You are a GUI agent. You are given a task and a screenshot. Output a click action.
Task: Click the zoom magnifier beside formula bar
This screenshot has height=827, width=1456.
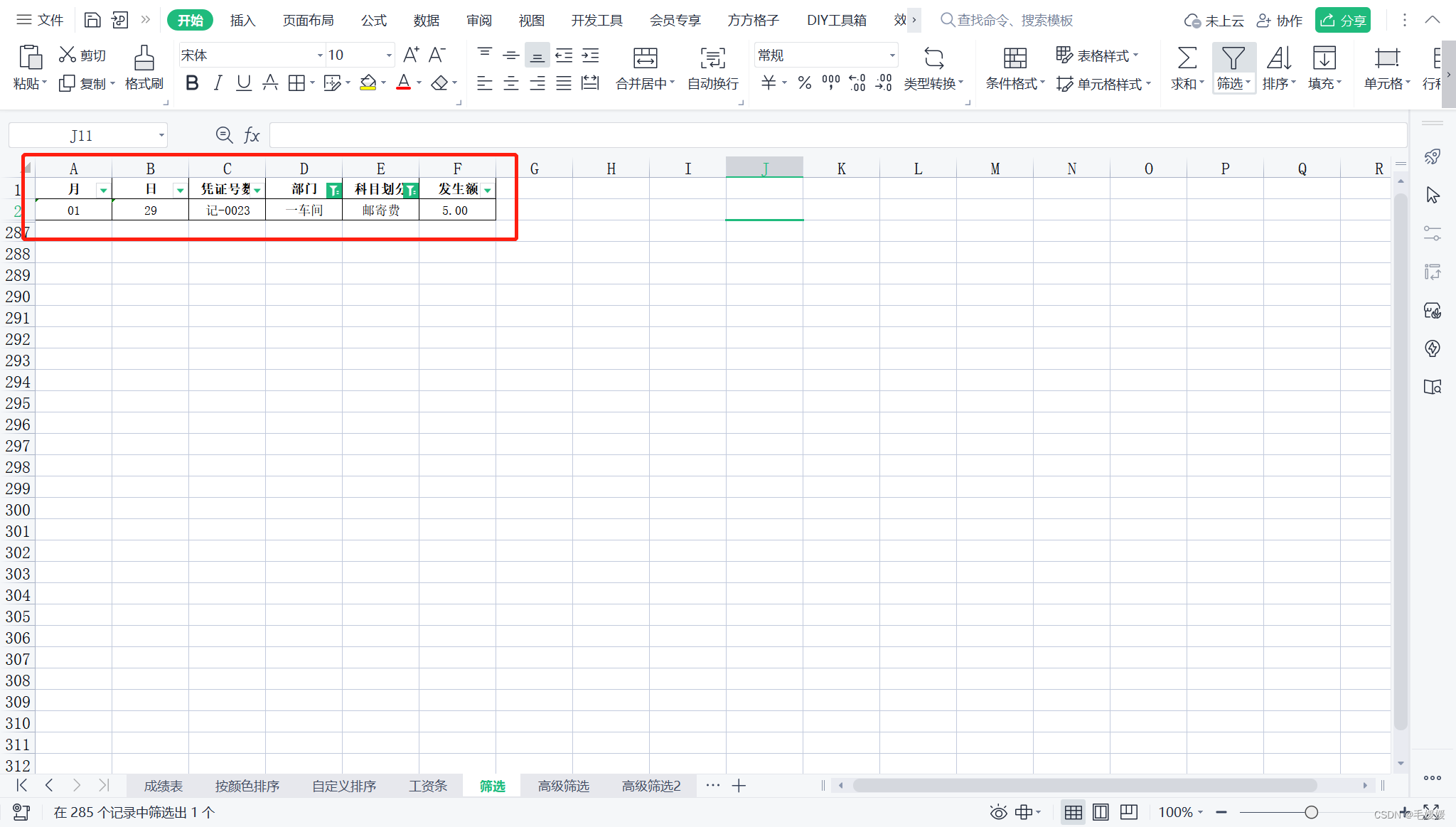click(x=224, y=135)
